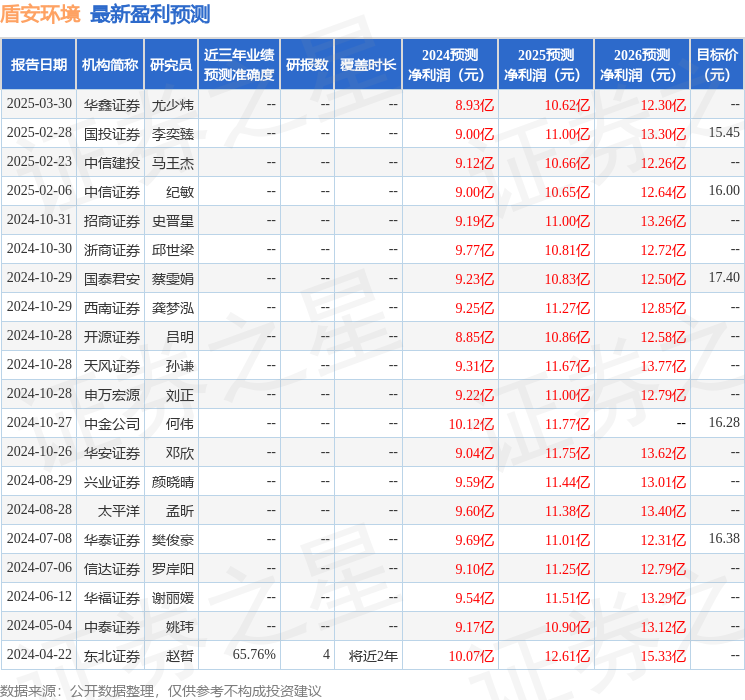This screenshot has width=745, height=700.
Task: Select the 华安证券 cell
Action: pos(112,452)
